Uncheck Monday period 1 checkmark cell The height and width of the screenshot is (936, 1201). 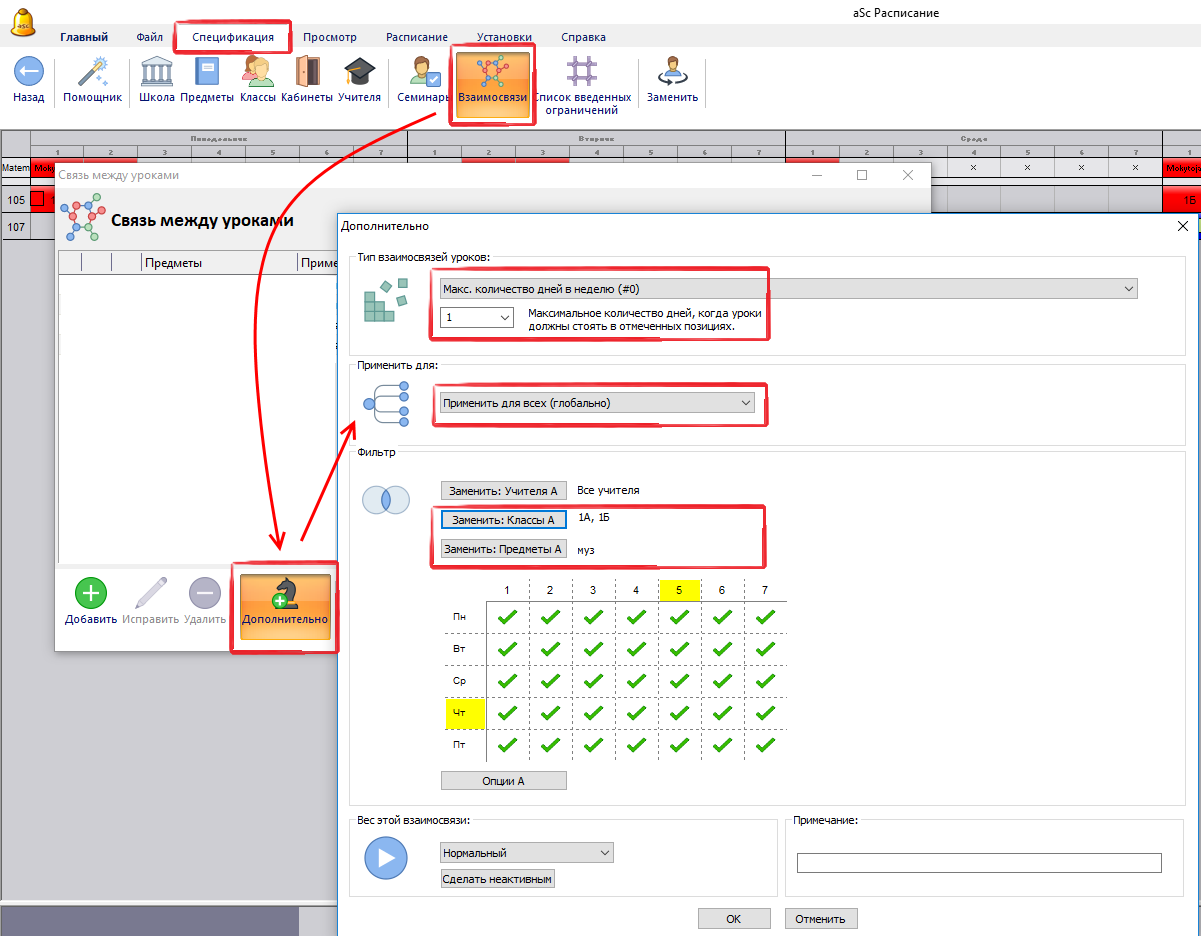pos(507,618)
